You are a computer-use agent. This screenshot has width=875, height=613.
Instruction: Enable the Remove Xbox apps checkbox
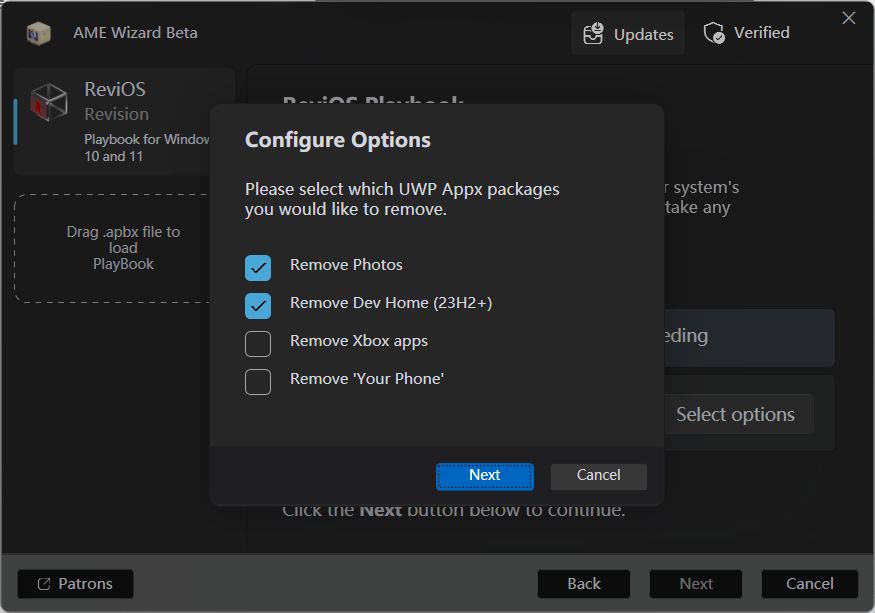[258, 343]
